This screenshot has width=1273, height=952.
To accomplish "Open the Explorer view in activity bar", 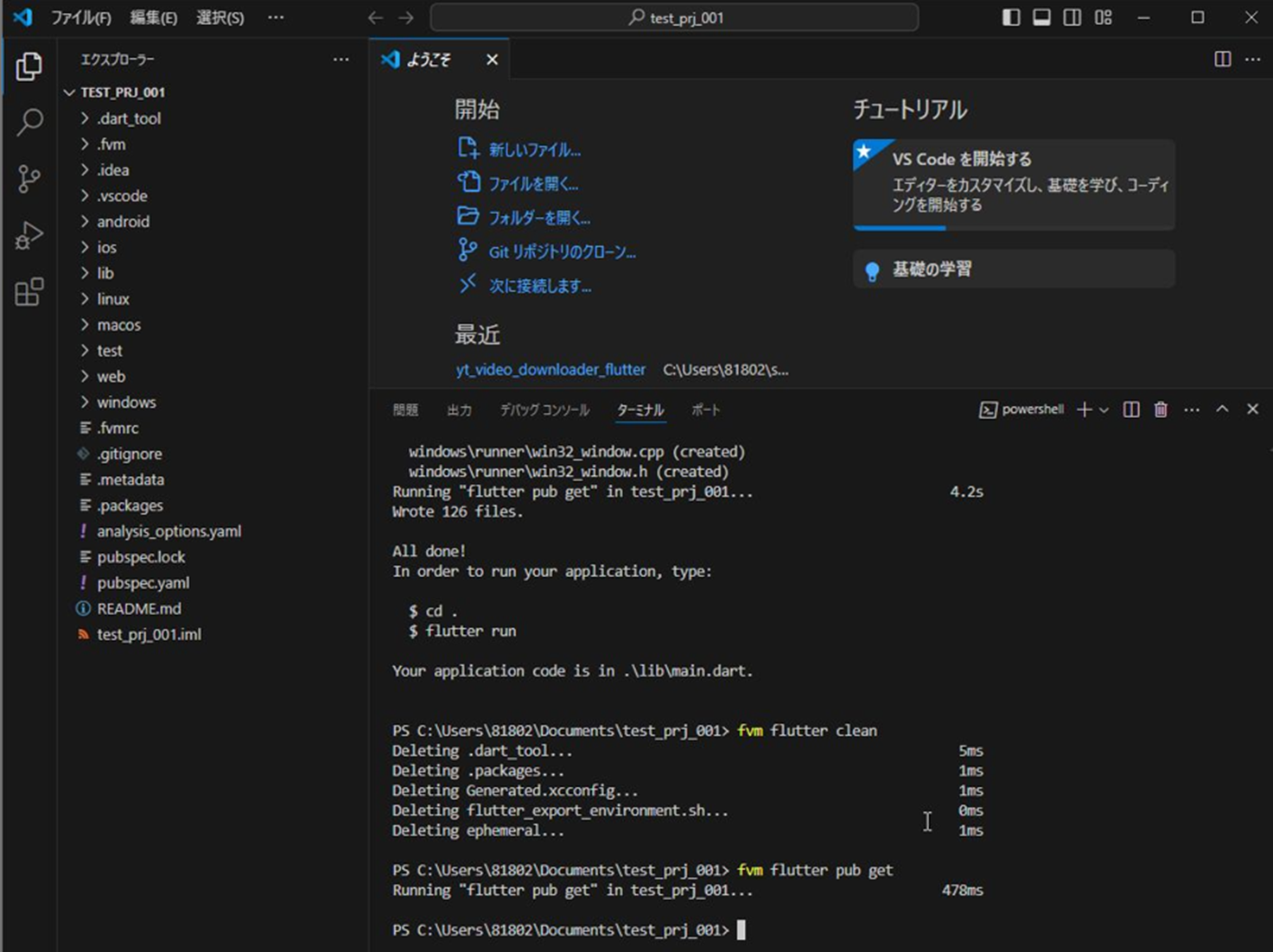I will (29, 67).
